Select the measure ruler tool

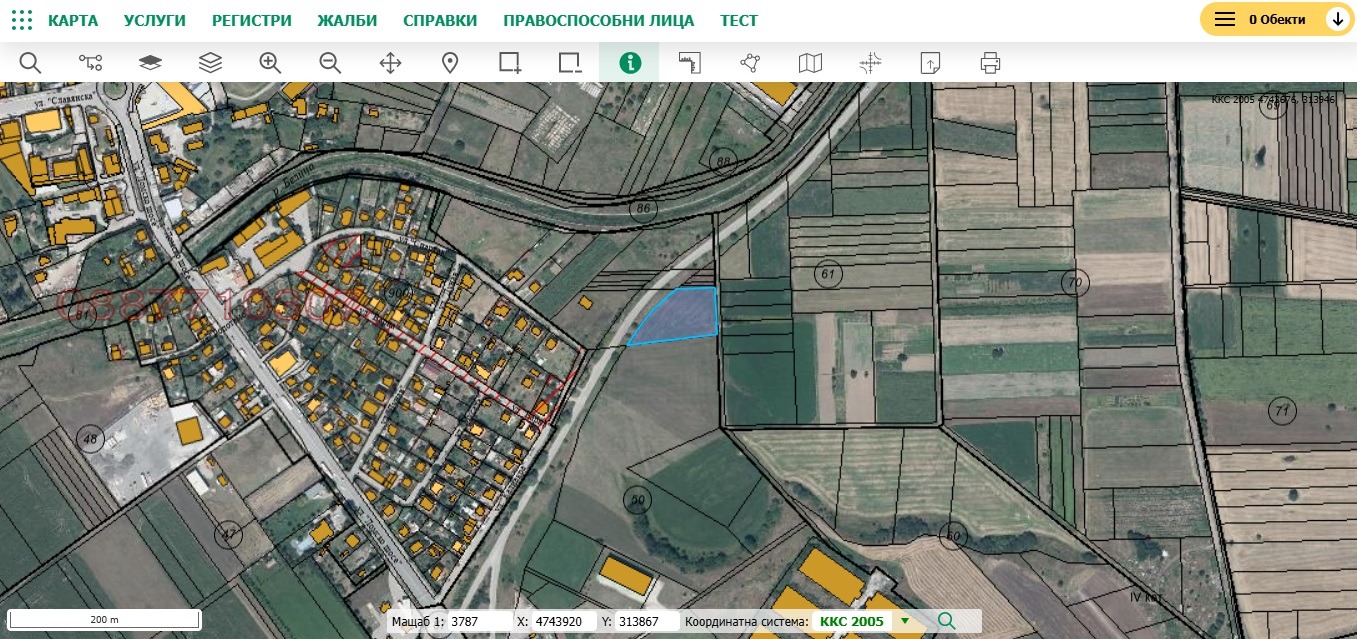(690, 63)
